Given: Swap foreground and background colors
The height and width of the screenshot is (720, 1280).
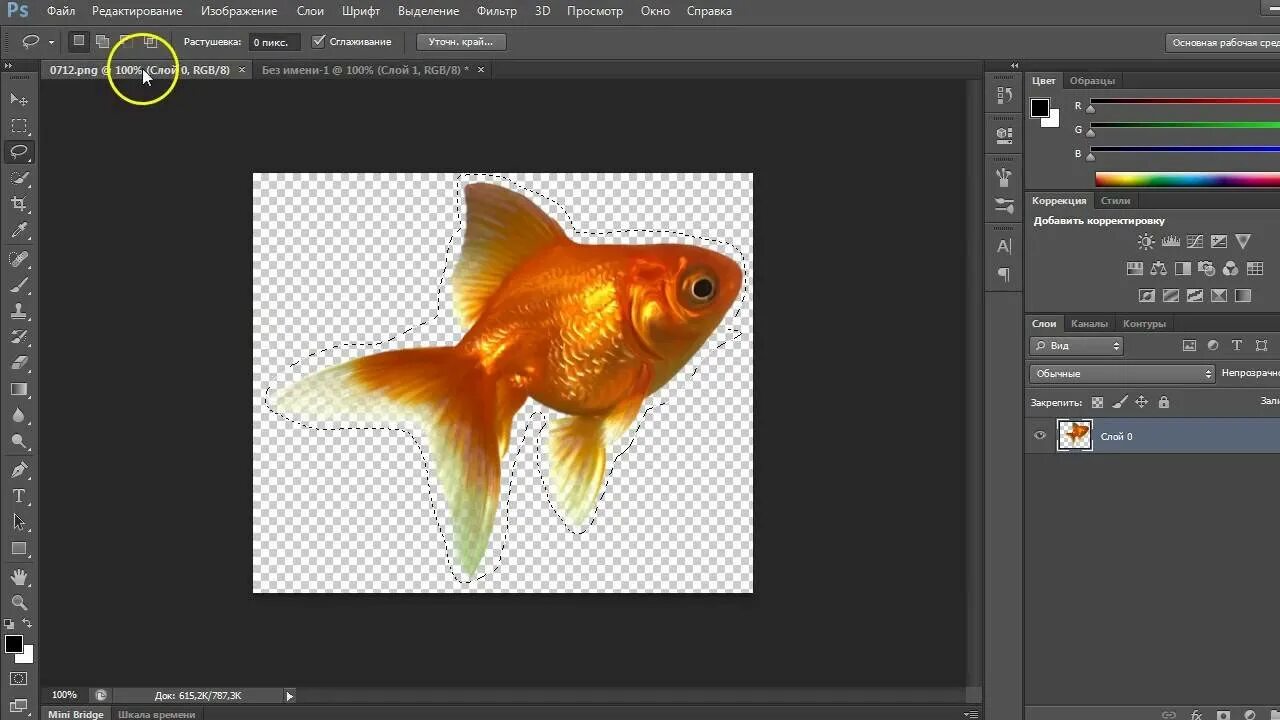Looking at the screenshot, I should tap(28, 623).
